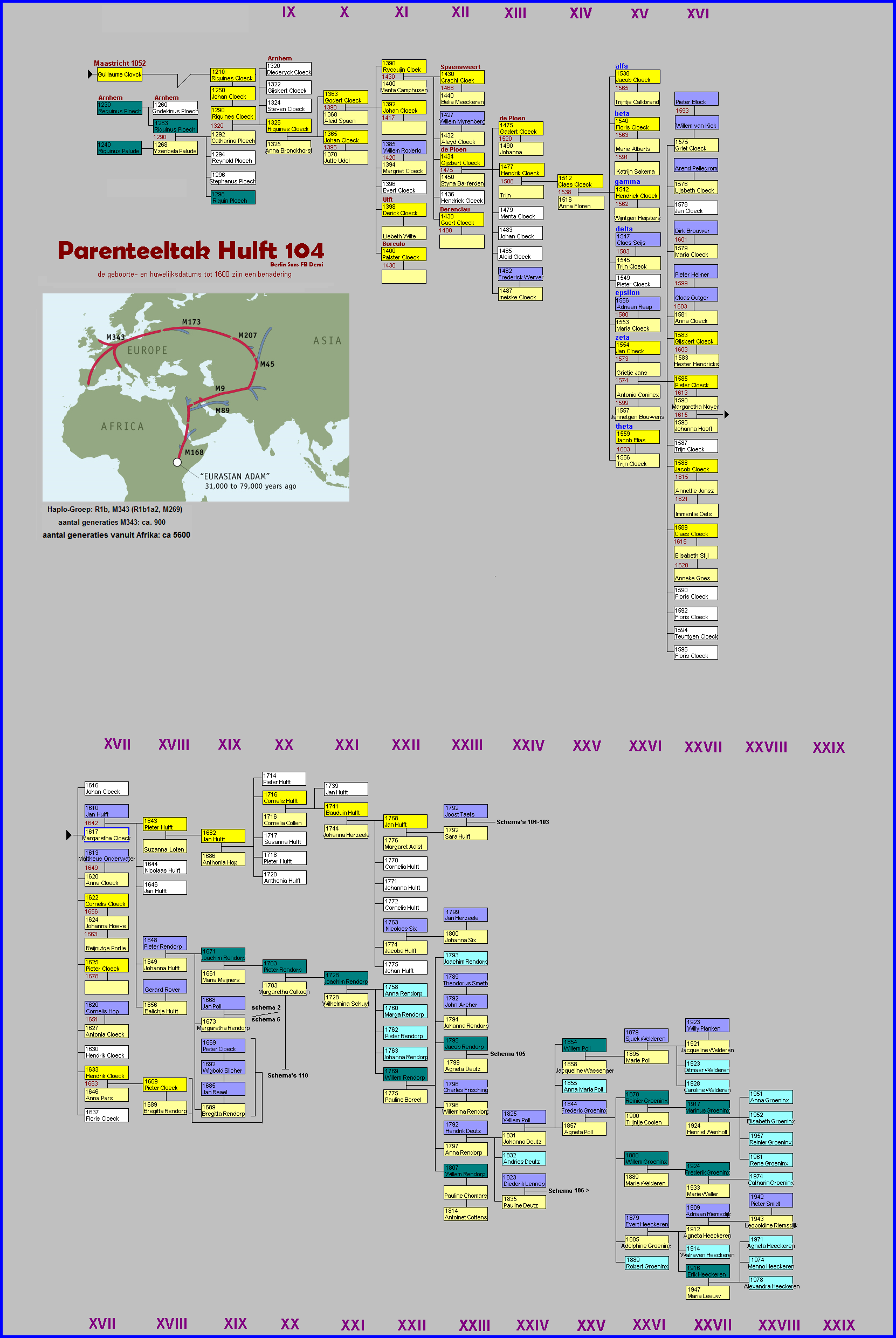Image resolution: width=896 pixels, height=1338 pixels.
Task: Click the blue theta branch label
Action: click(x=623, y=426)
